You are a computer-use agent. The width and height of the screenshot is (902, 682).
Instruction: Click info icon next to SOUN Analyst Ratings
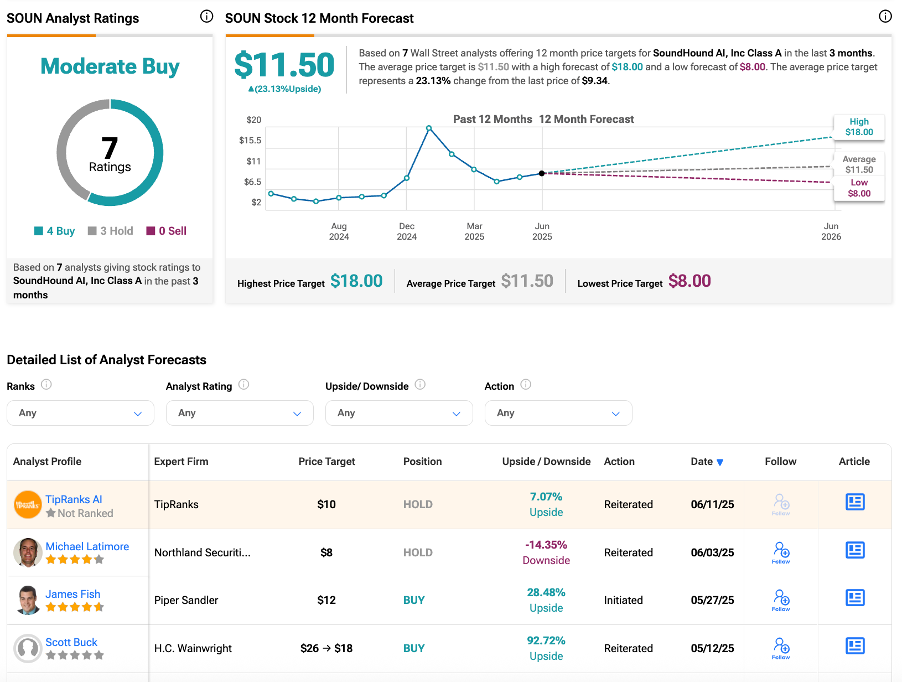pos(207,17)
